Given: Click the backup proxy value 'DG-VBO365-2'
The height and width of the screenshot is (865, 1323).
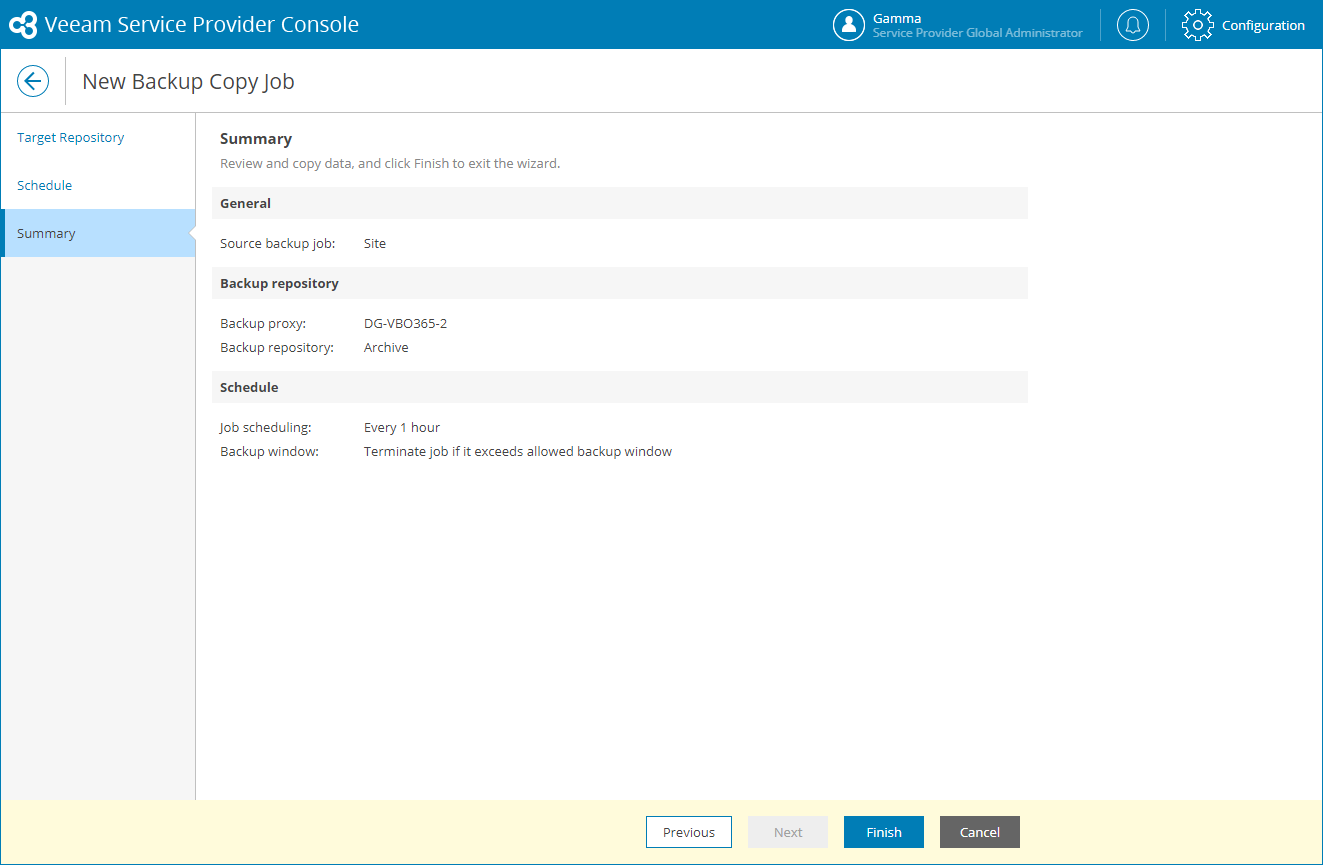Looking at the screenshot, I should point(405,323).
